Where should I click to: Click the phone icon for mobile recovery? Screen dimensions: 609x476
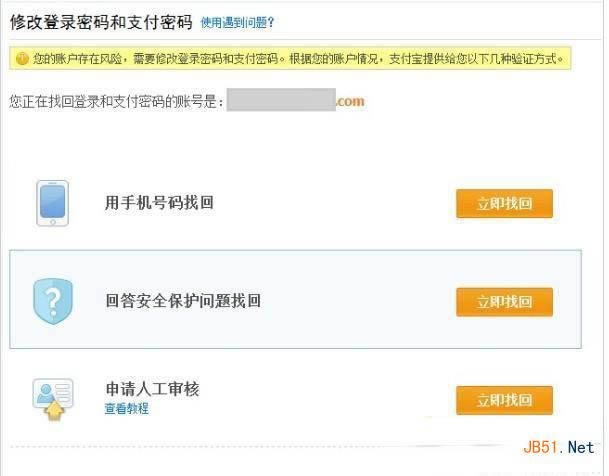(x=52, y=203)
